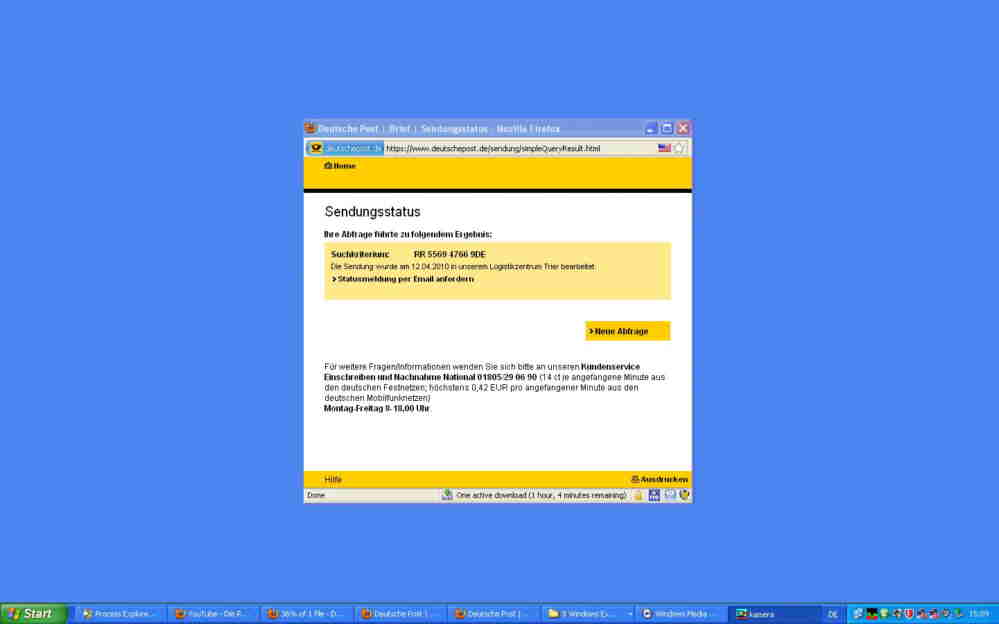The height and width of the screenshot is (624, 999).
Task: Click the download arrow icon in status bar
Action: (x=447, y=495)
